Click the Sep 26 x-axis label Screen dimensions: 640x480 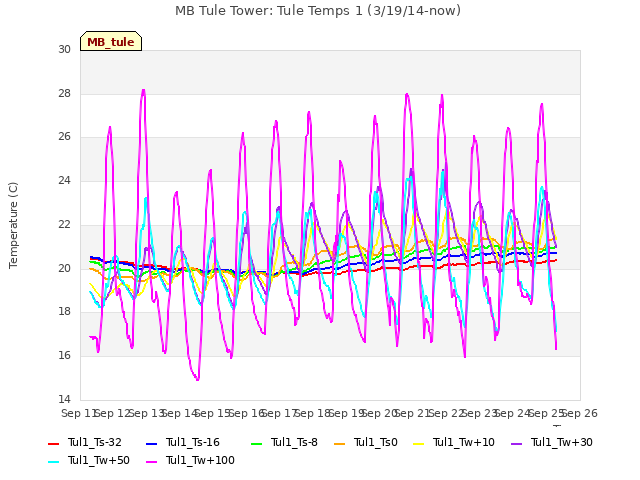pyautogui.click(x=580, y=413)
